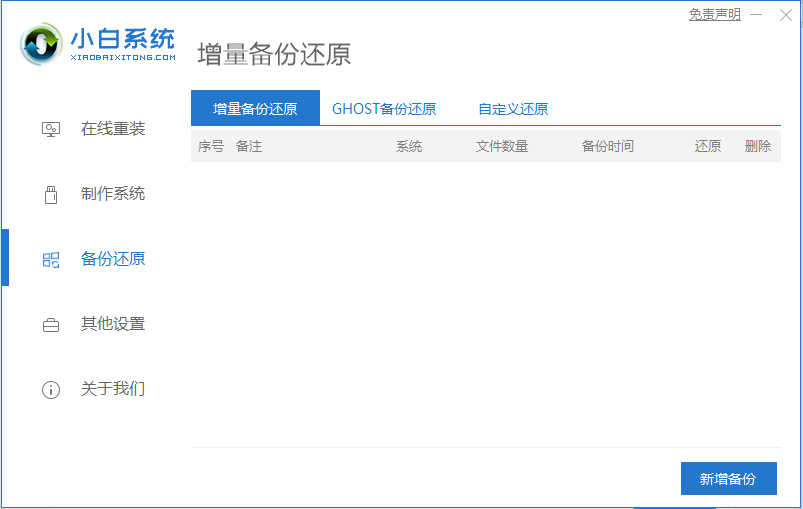The image size is (803, 509).
Task: Click the 小白系统 logo icon
Action: tap(41, 44)
